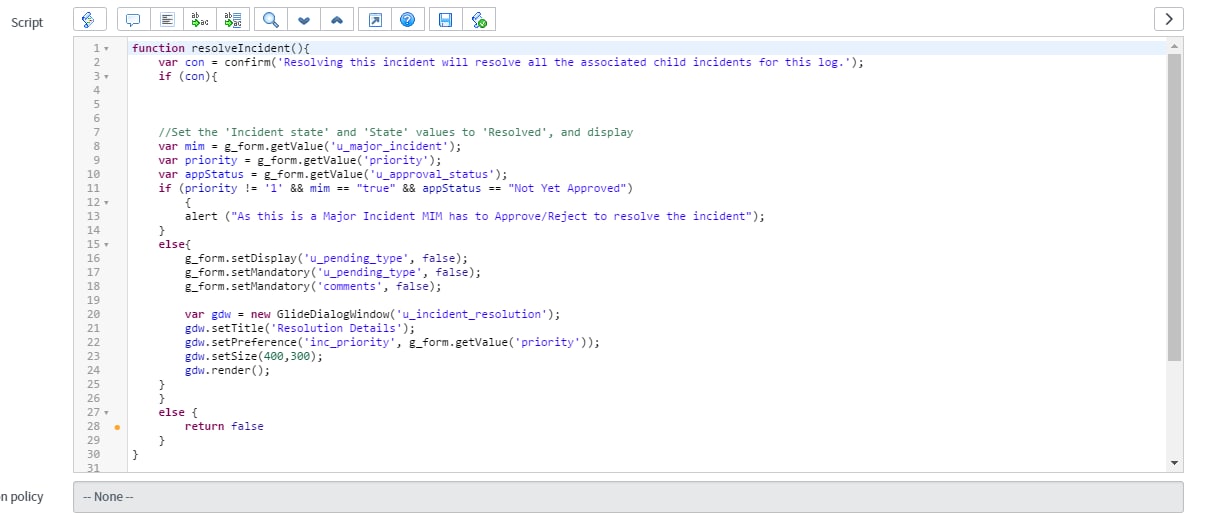Click line number 31 in gutter
The height and width of the screenshot is (516, 1215).
94,468
